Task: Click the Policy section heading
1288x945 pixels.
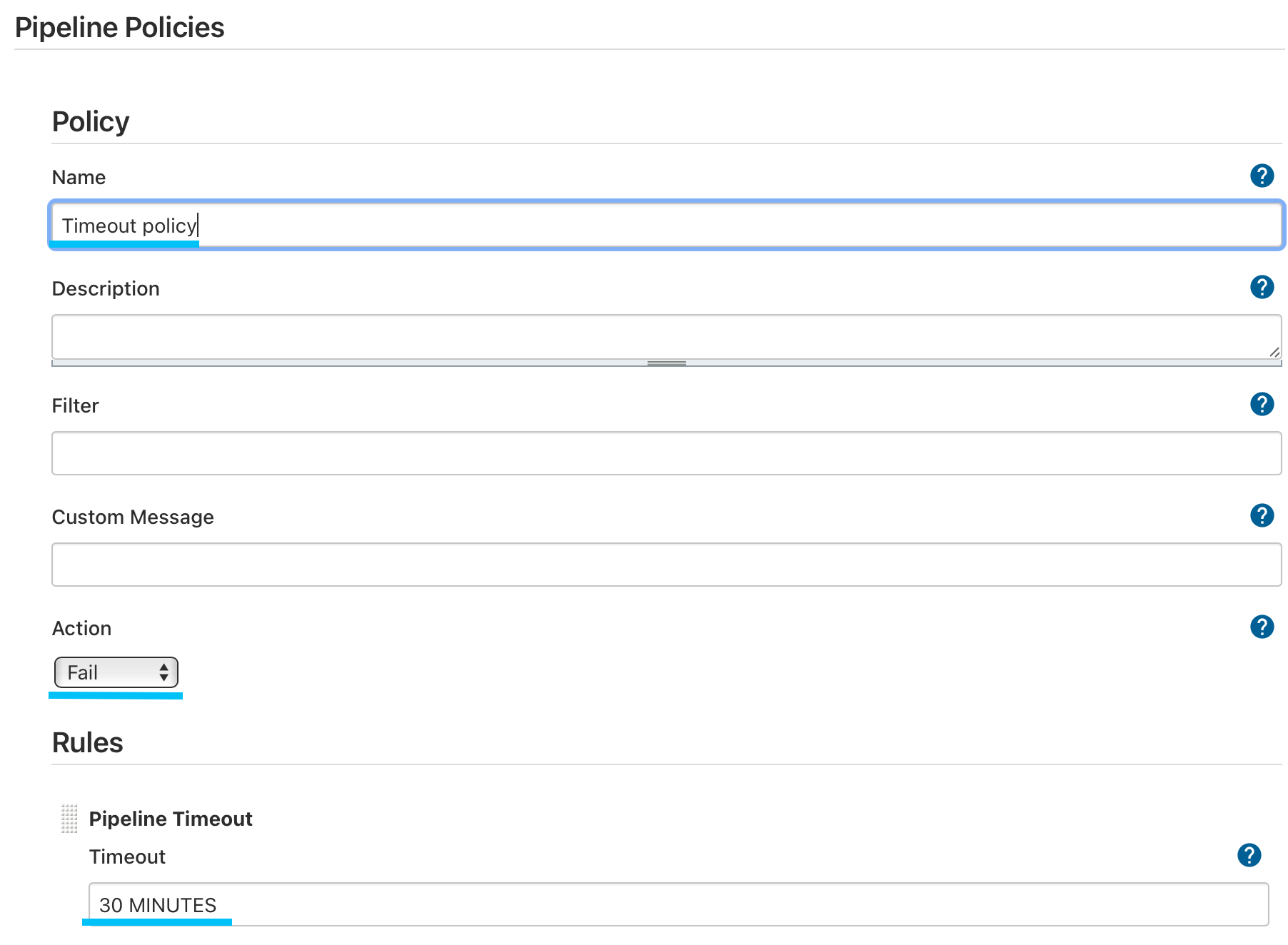Action: point(91,122)
